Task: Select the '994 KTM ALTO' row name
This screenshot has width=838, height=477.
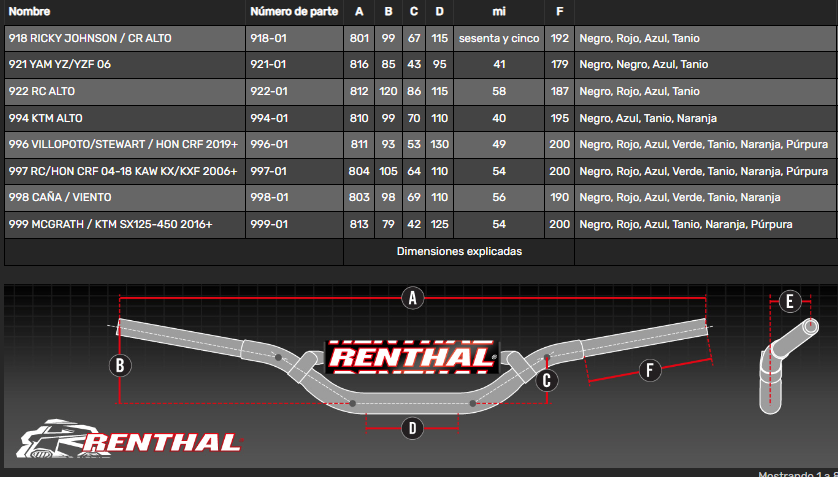Action: [45, 118]
